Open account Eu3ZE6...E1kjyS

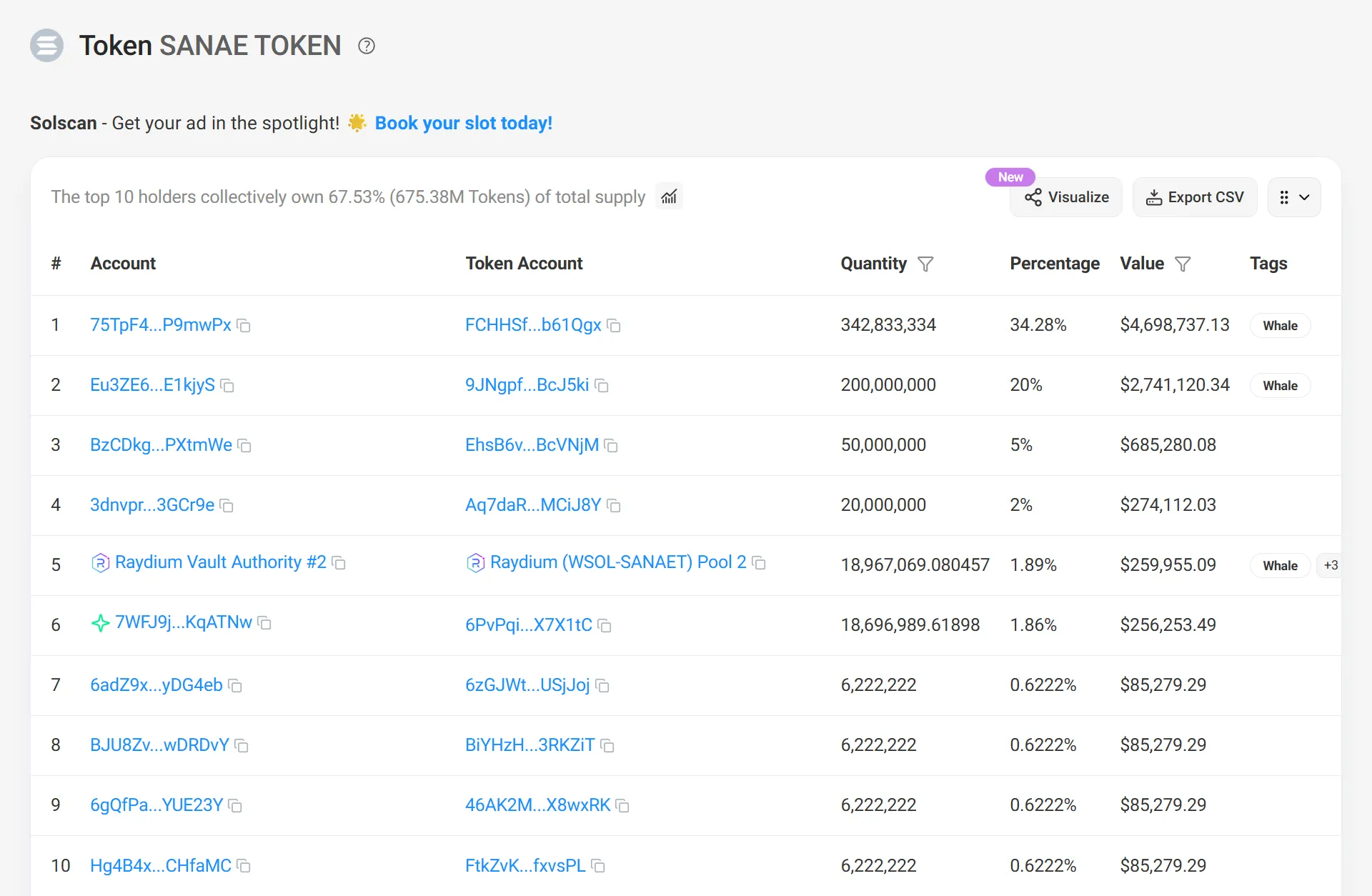(152, 385)
